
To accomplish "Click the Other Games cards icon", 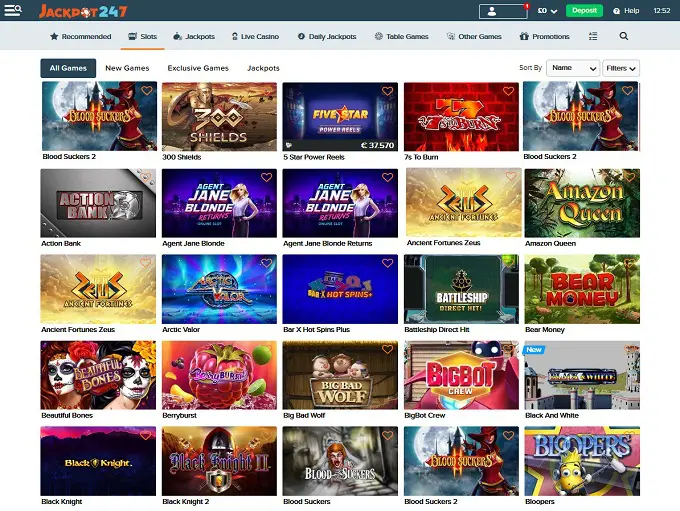I will 451,36.
